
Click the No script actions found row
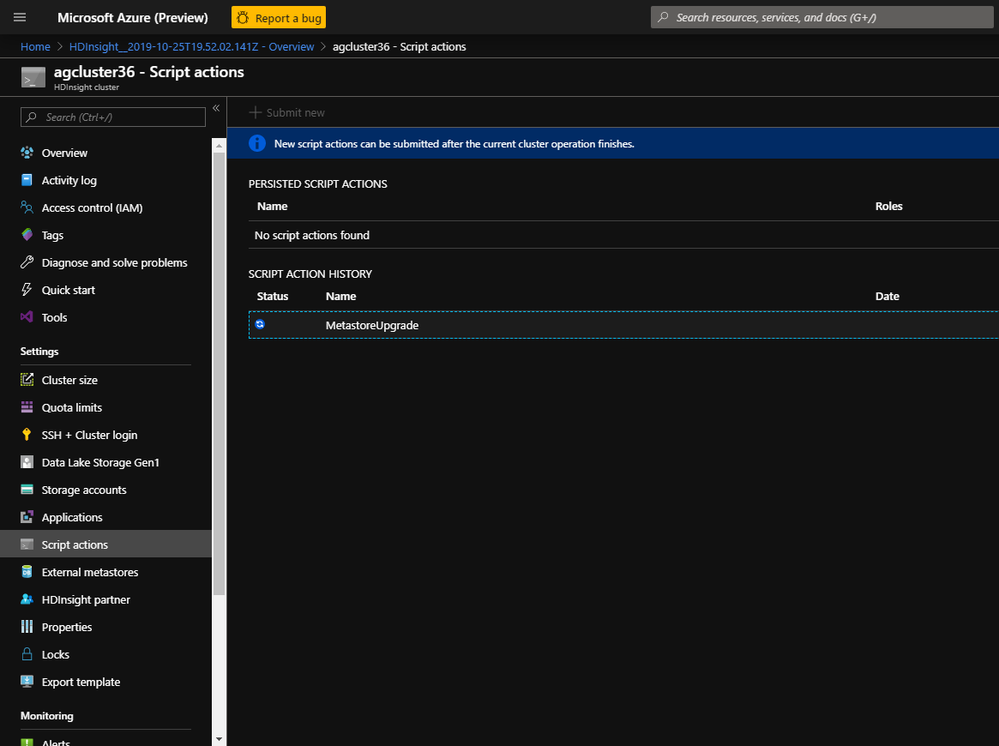point(623,235)
